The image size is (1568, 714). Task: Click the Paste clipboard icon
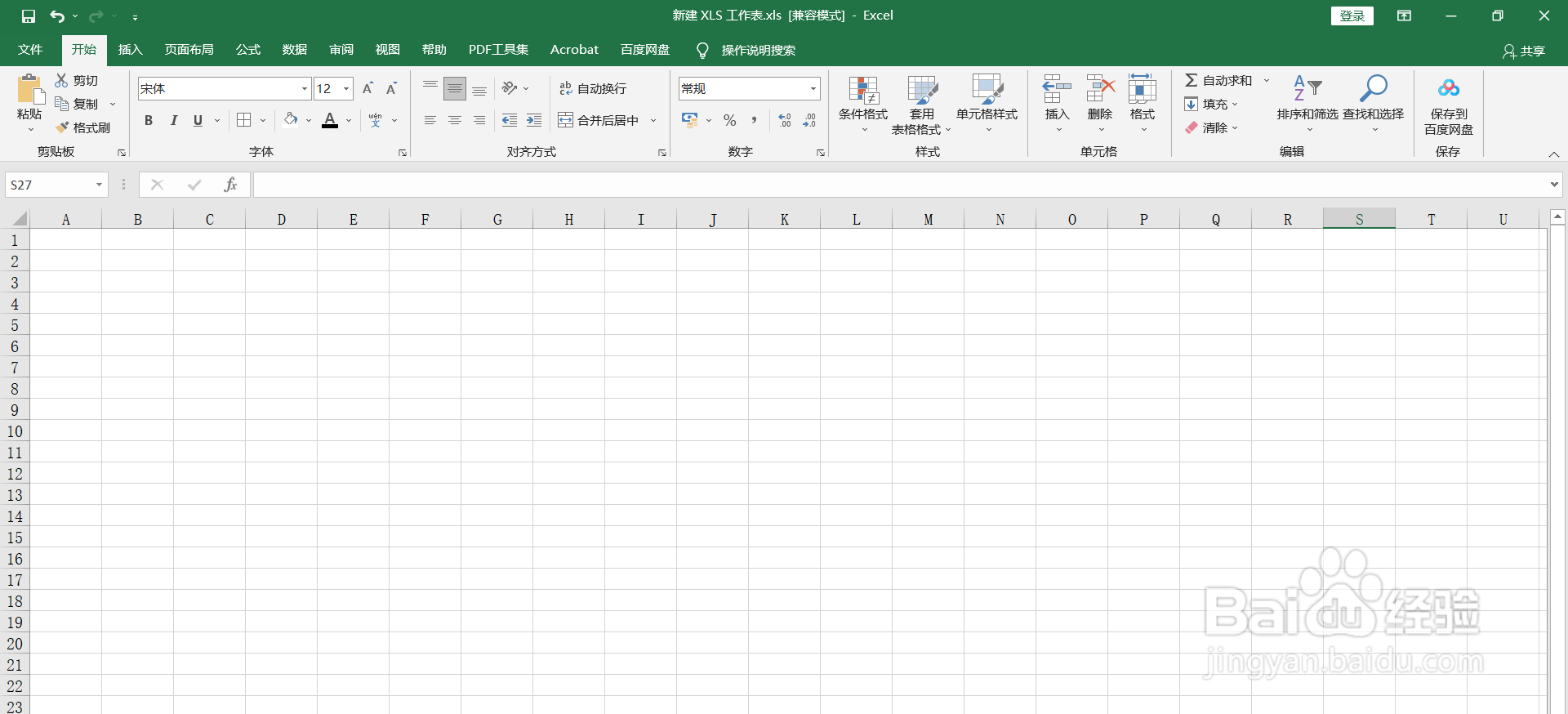tap(30, 88)
